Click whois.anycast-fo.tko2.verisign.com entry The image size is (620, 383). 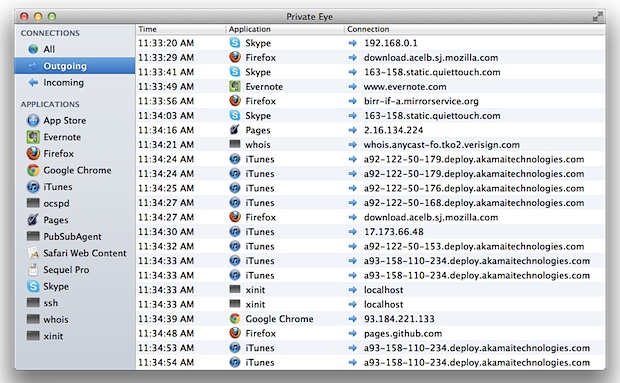click(442, 145)
